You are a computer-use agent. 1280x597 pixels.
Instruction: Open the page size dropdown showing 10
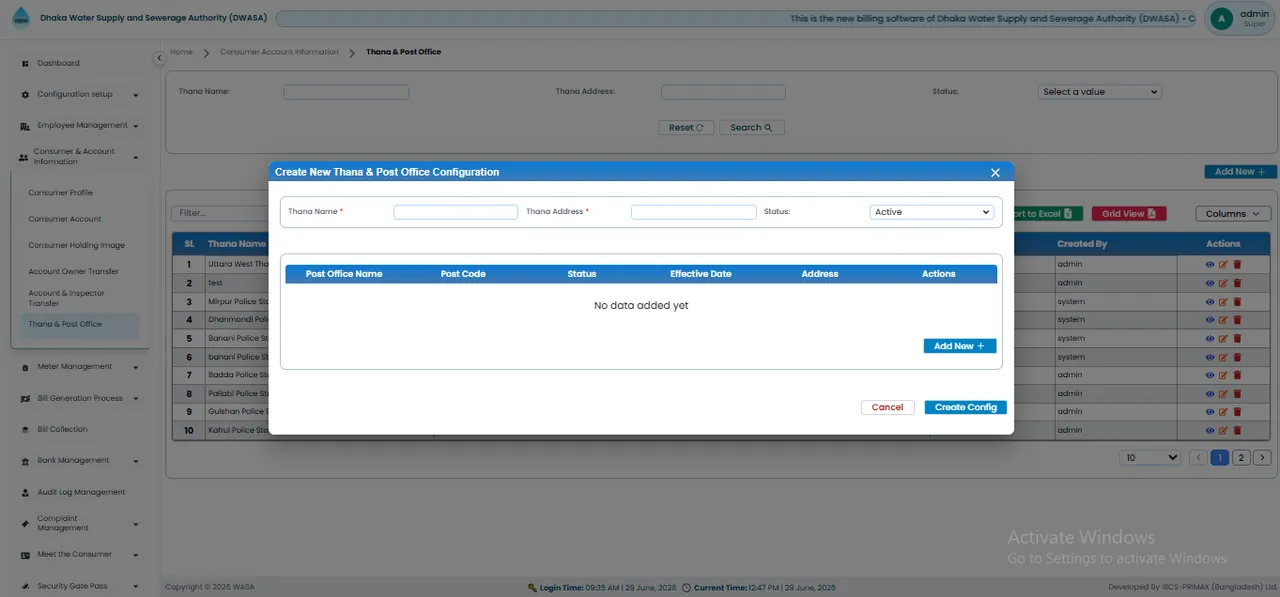1150,457
